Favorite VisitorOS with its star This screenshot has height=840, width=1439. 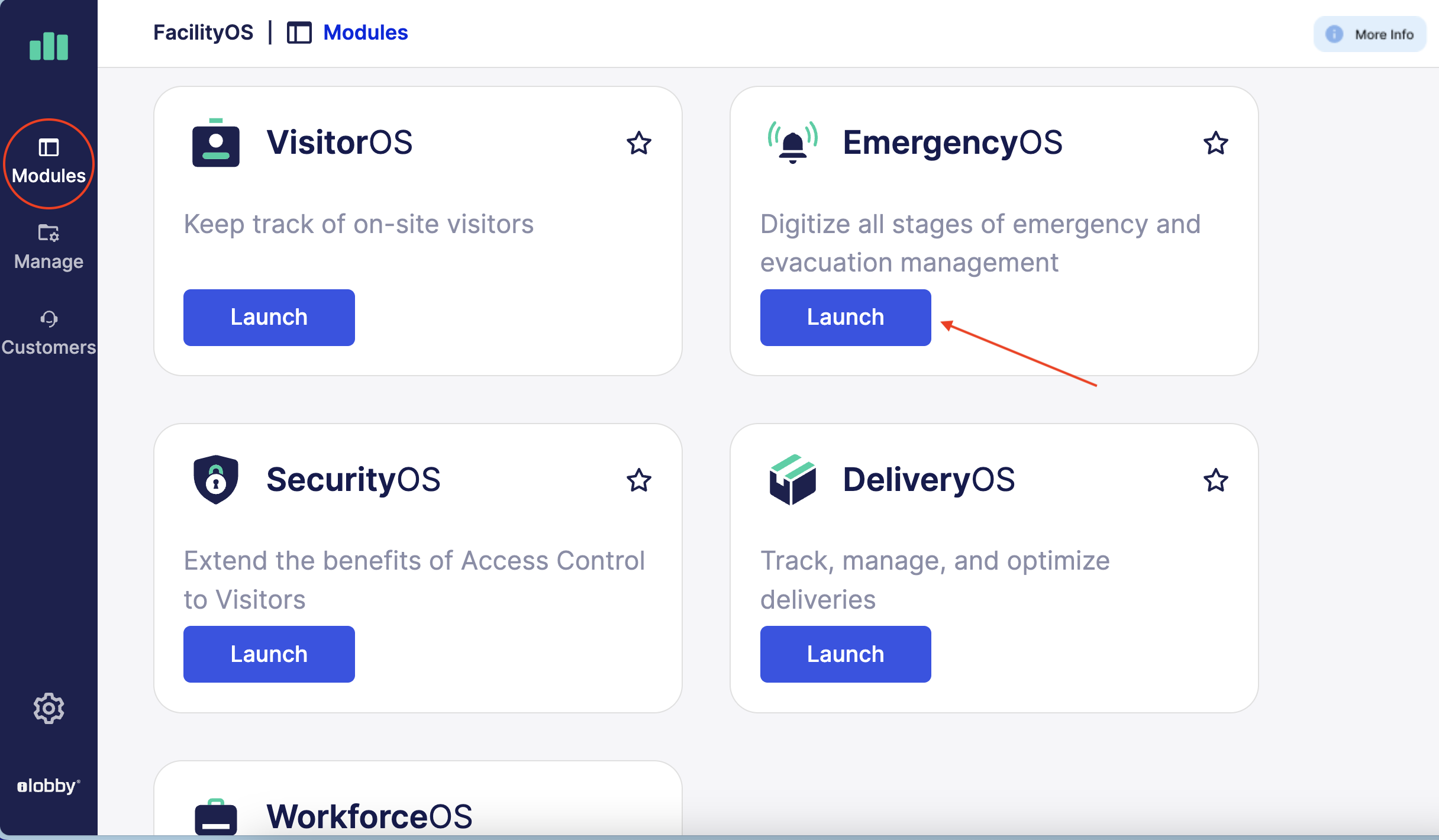click(638, 143)
